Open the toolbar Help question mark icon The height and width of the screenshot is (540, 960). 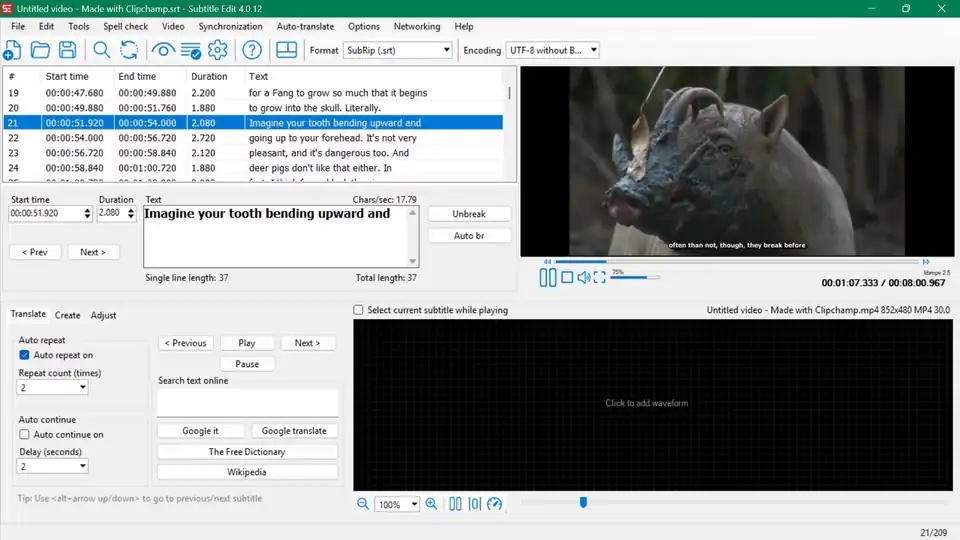tap(252, 50)
